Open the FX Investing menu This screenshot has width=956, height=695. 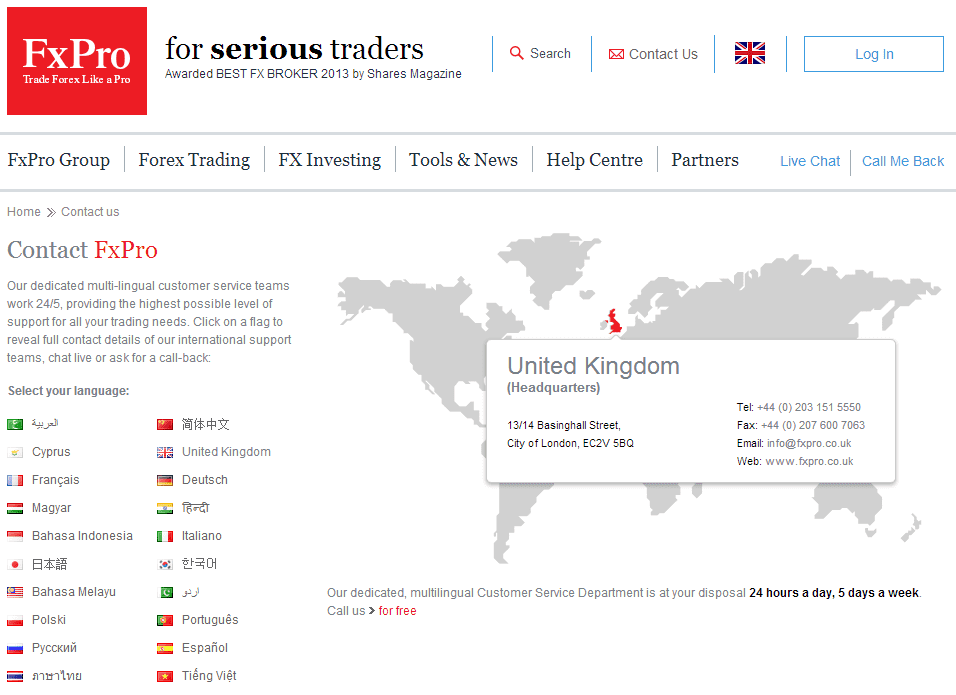(x=329, y=160)
